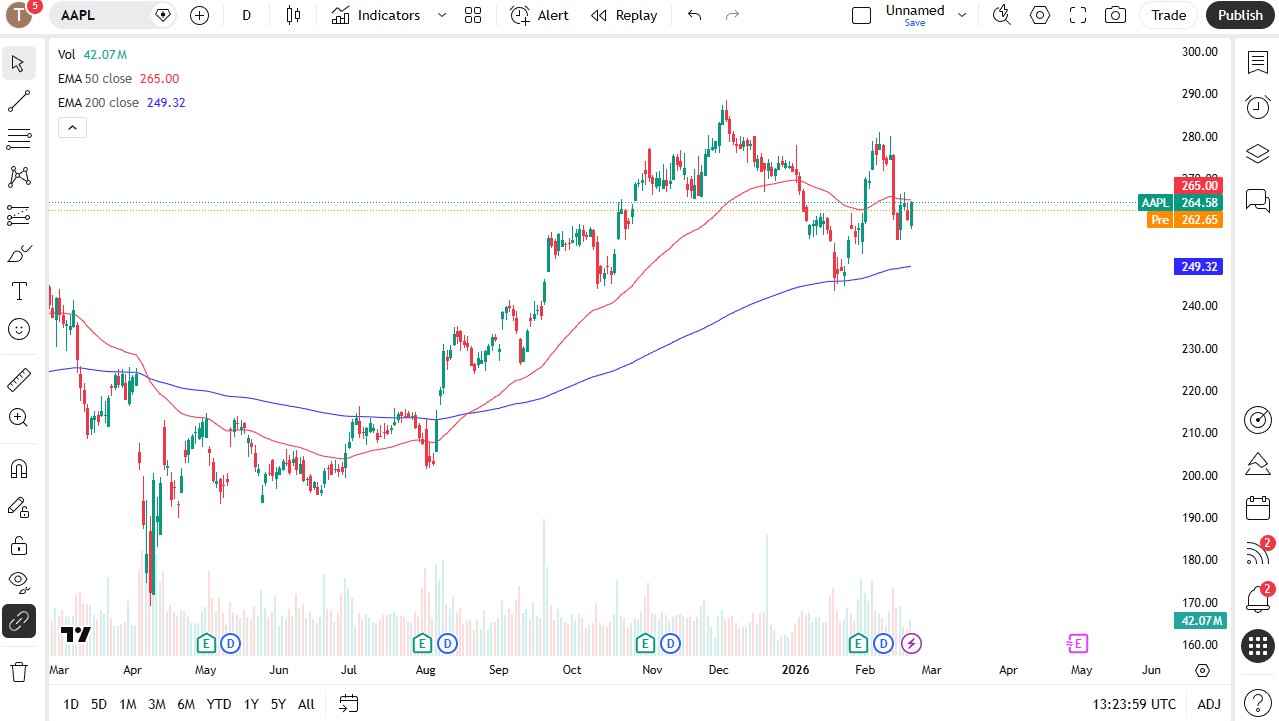Select the 1D time range
Screen dimensions: 1279x721
click(x=71, y=704)
